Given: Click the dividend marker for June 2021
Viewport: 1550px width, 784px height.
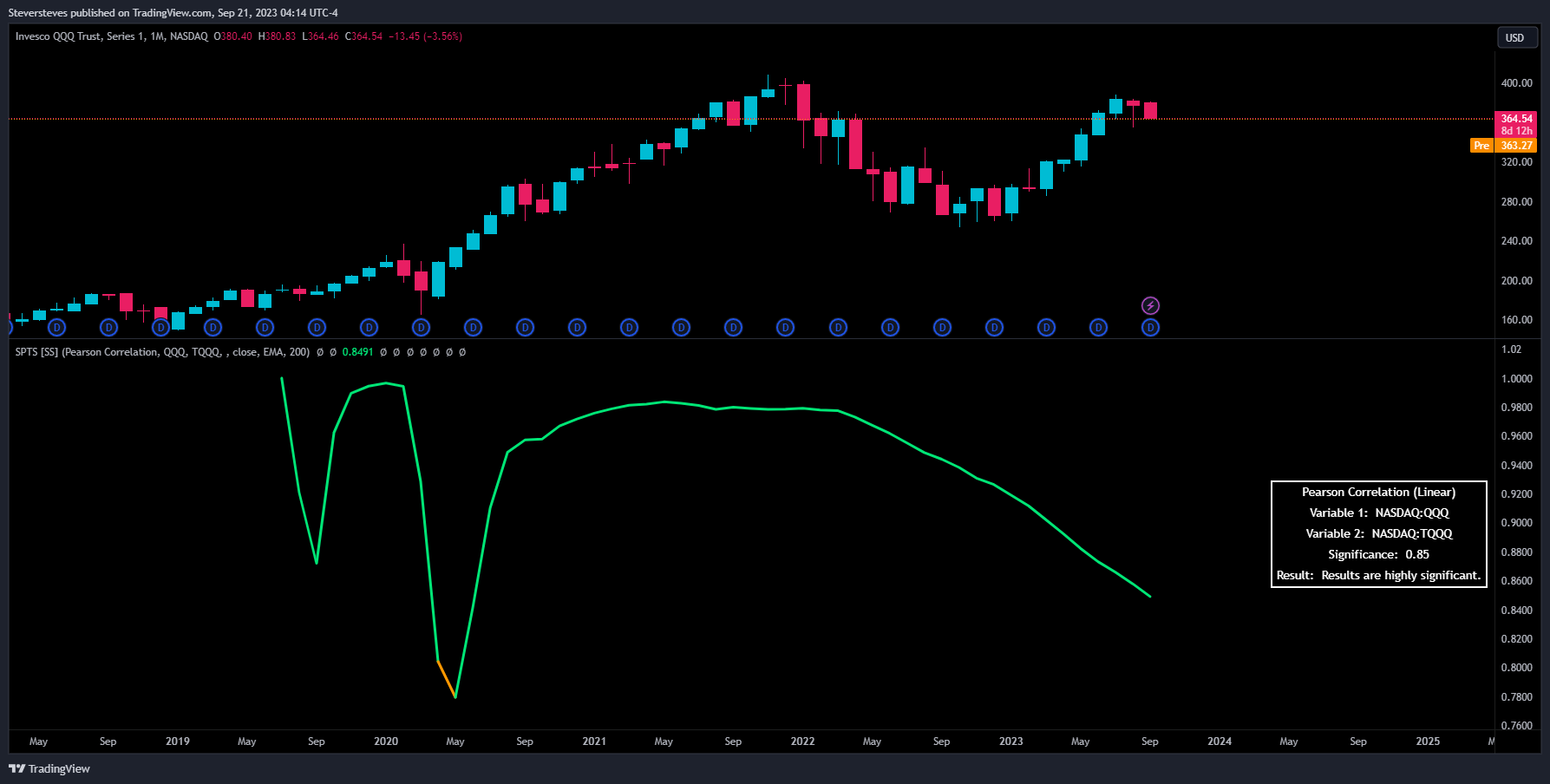Looking at the screenshot, I should point(681,327).
